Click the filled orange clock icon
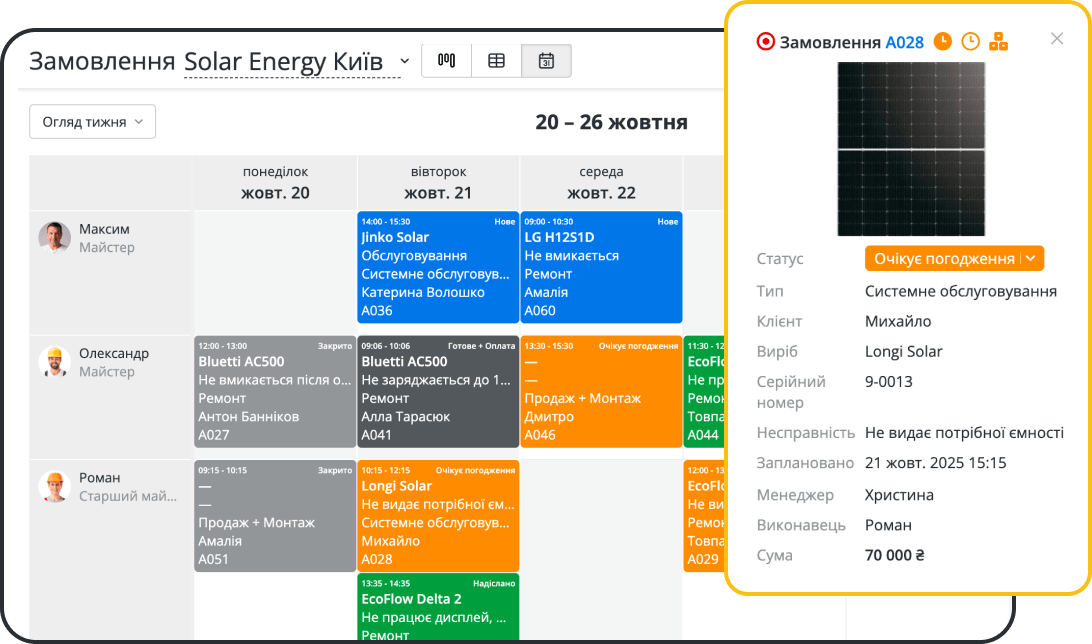Image resolution: width=1092 pixels, height=644 pixels. pyautogui.click(x=942, y=42)
